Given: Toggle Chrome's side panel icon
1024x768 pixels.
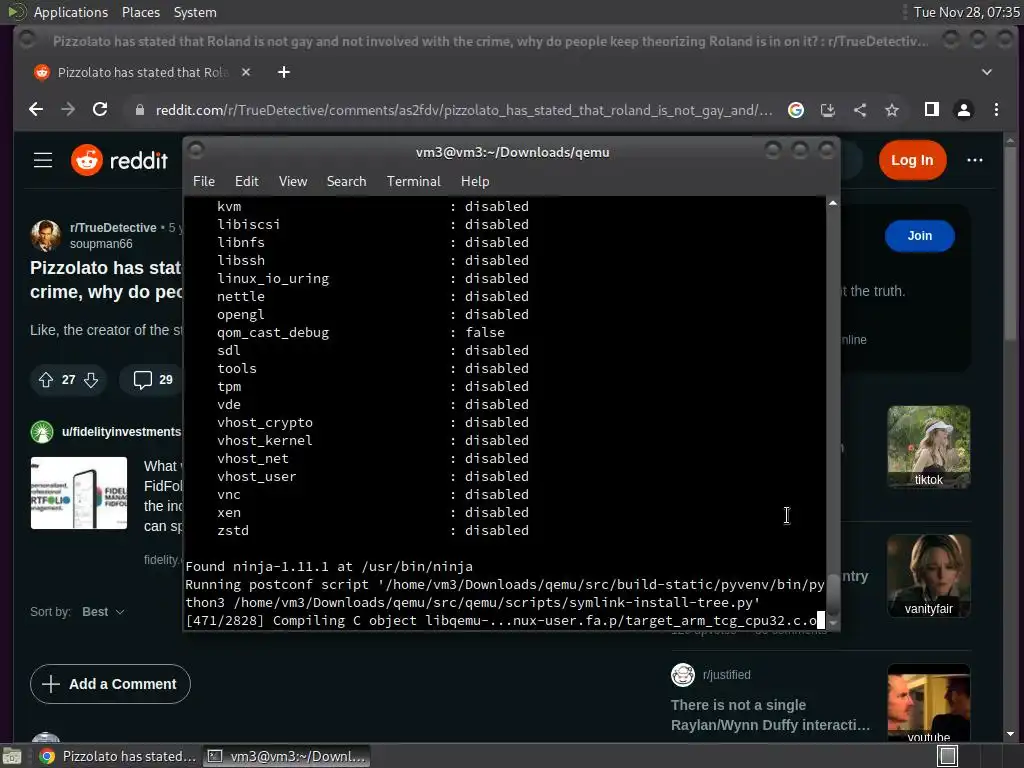Looking at the screenshot, I should [932, 110].
